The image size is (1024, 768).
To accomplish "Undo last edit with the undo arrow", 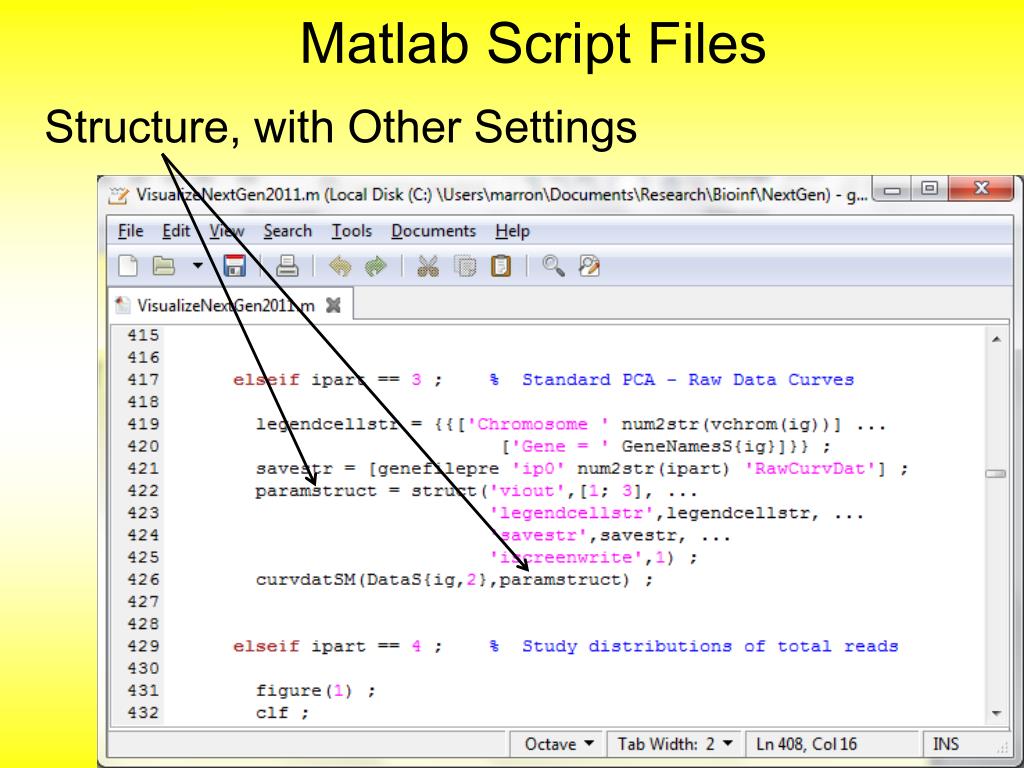I will tap(340, 266).
